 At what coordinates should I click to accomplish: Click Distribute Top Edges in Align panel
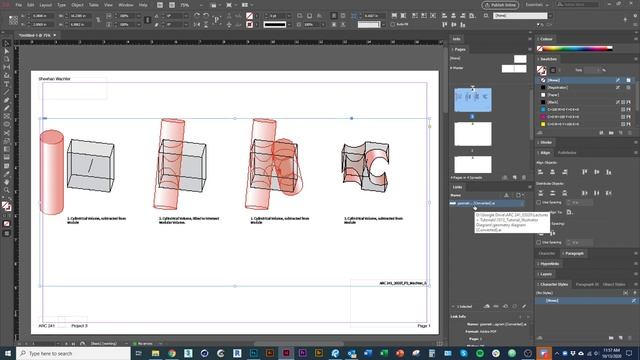tap(541, 193)
